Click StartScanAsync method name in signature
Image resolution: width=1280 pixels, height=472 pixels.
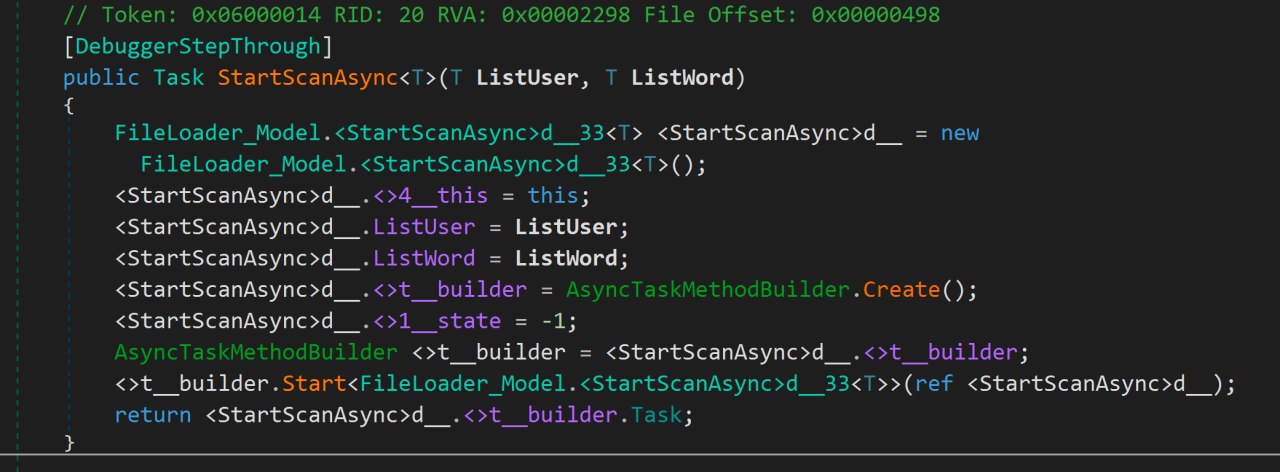coord(307,77)
